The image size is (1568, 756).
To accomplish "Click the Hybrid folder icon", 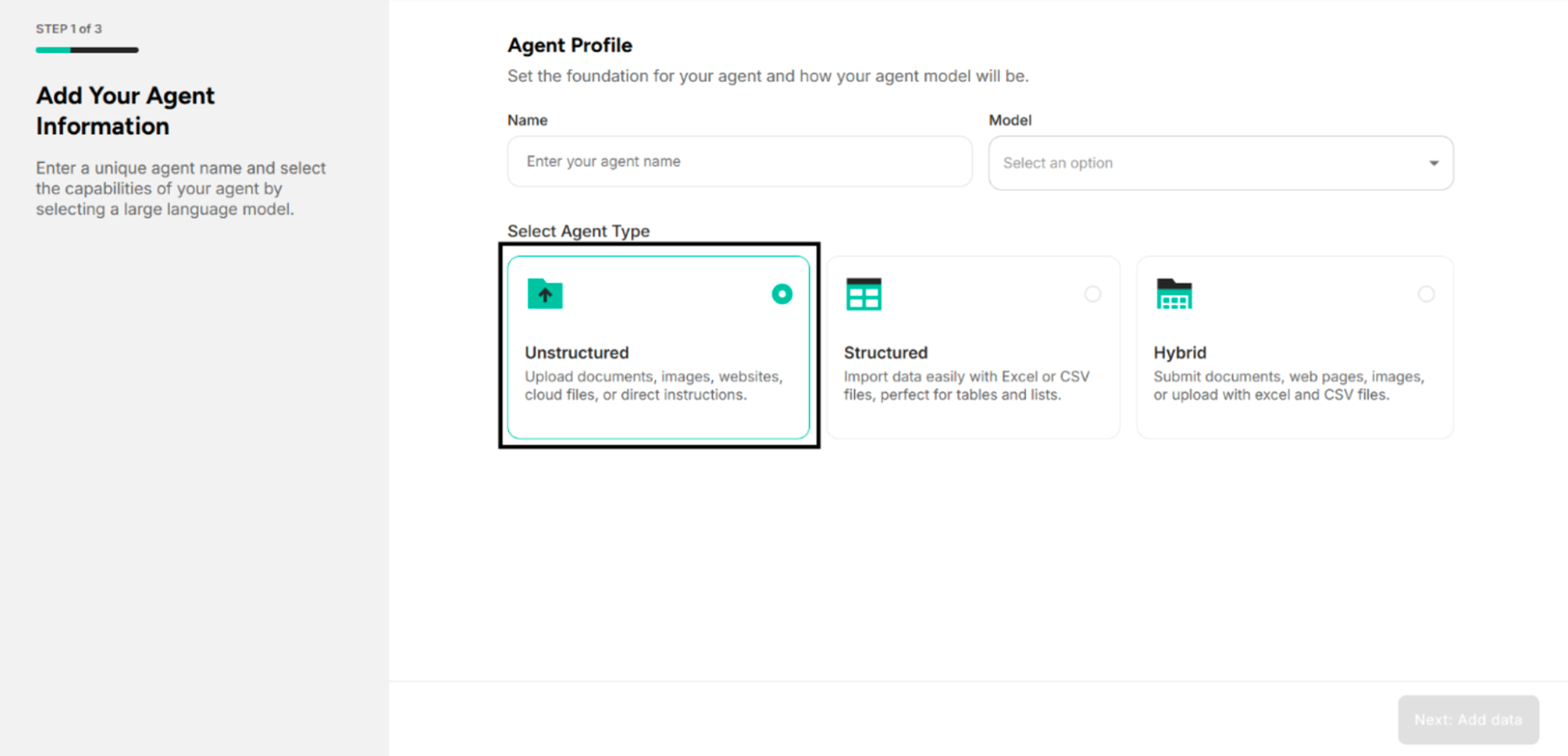I will coord(1173,294).
